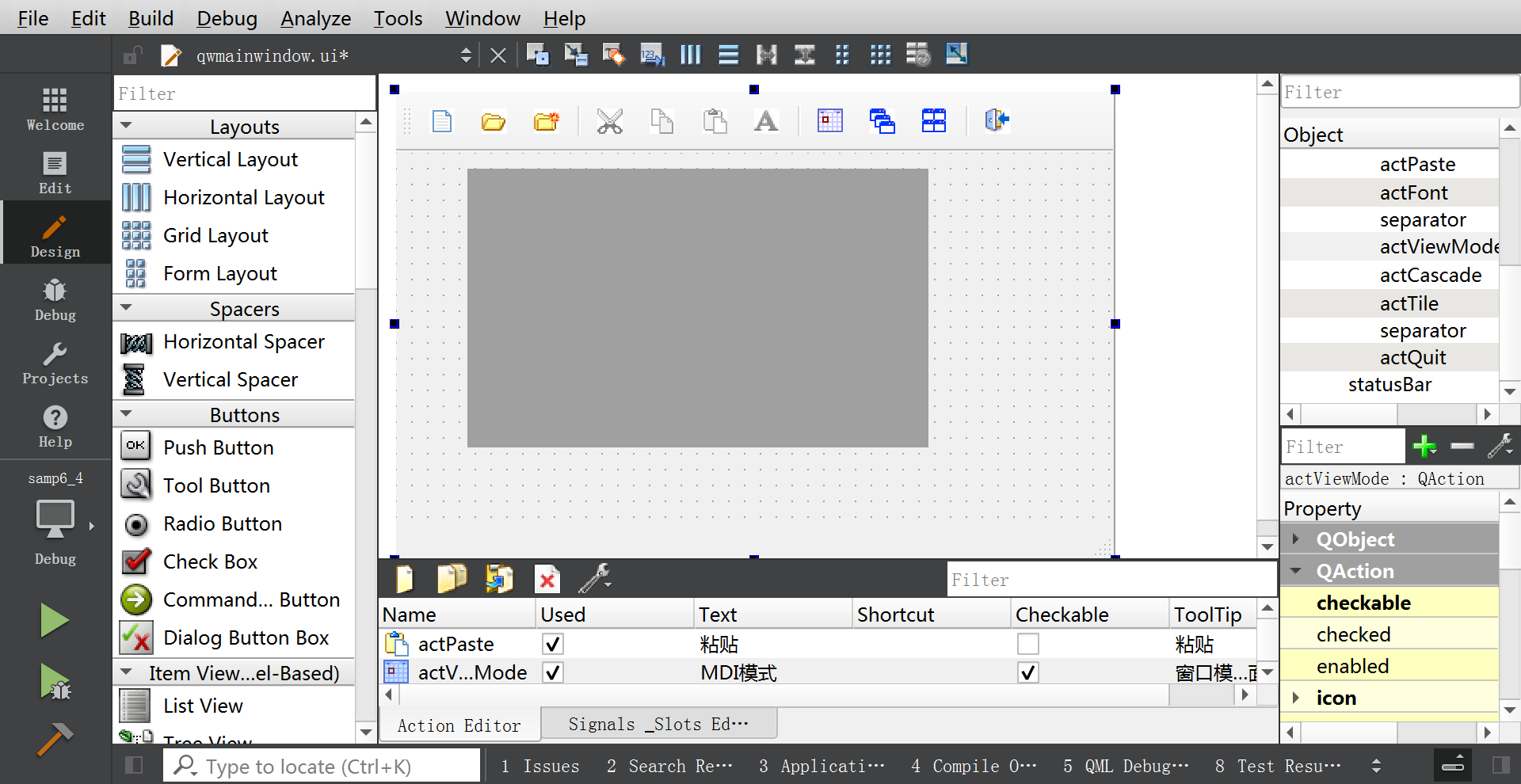This screenshot has width=1521, height=784.
Task: Click the green Run button
Action: pyautogui.click(x=55, y=620)
